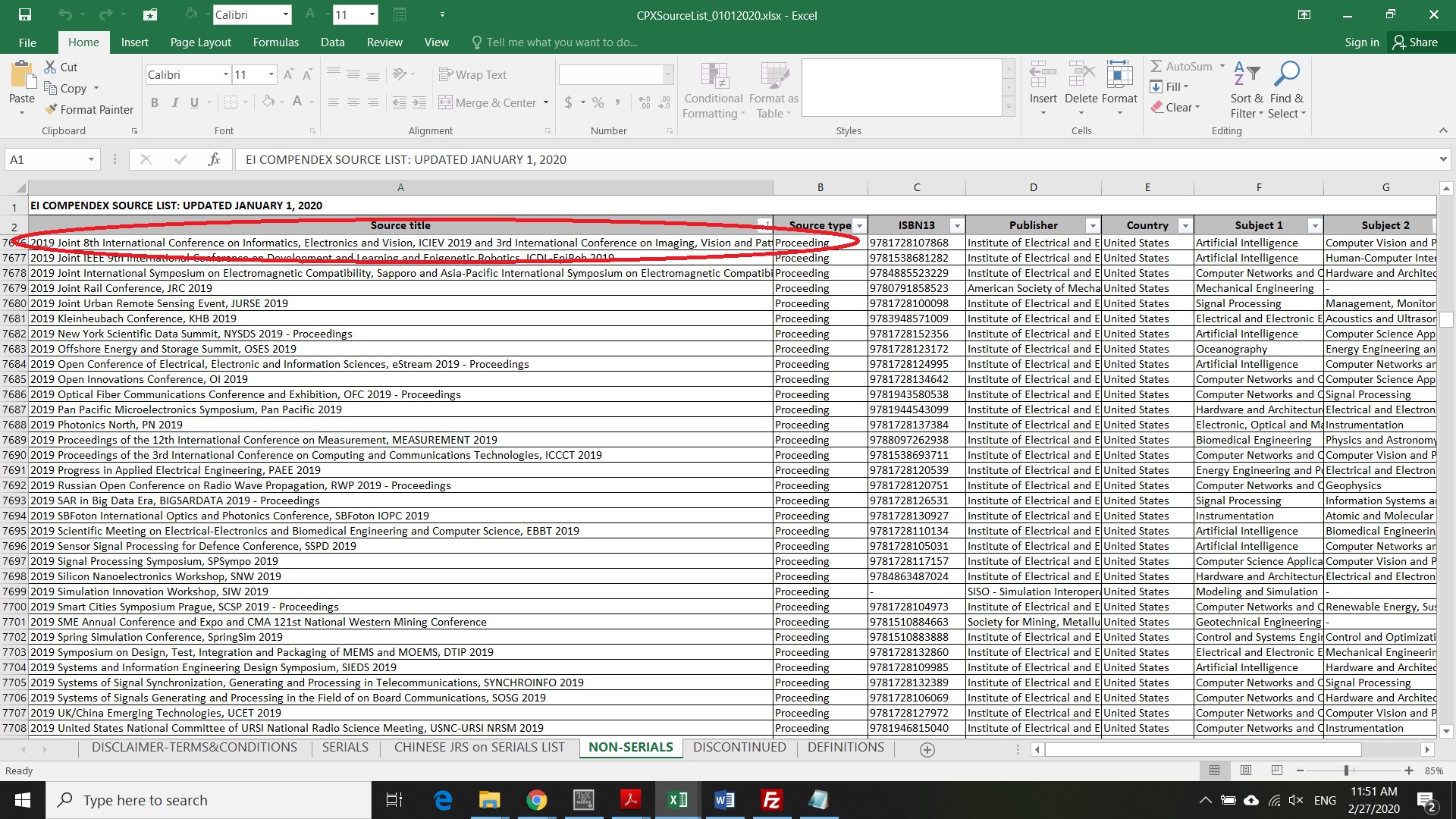Switch to the DISCONTINUED sheet tab
Image resolution: width=1456 pixels, height=819 pixels.
739,747
